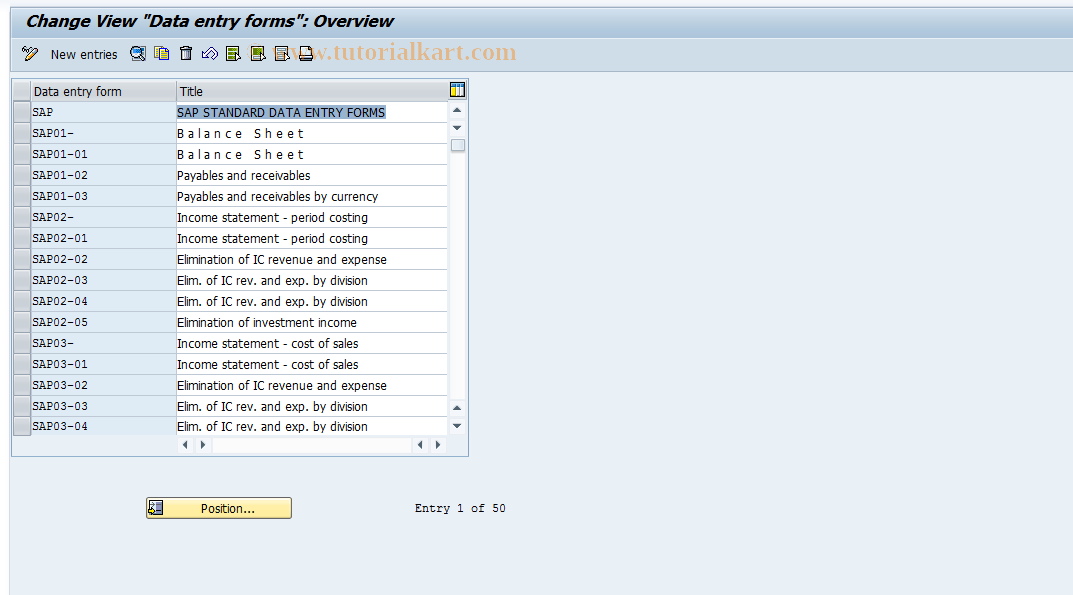Screen dimensions: 1073x595
Task: Click the Title column header
Action: coord(312,91)
